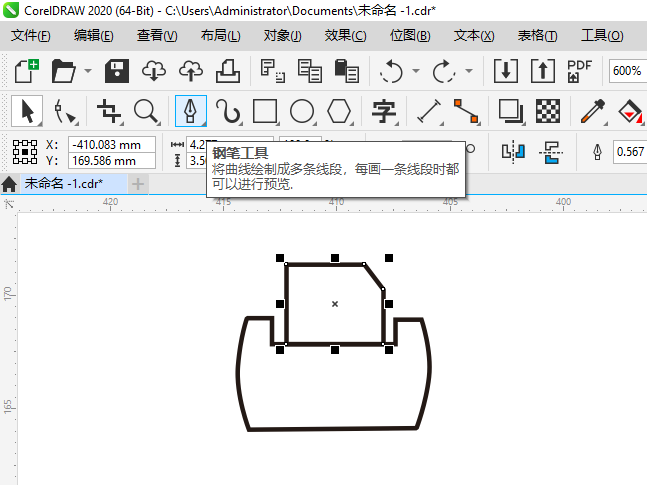Click the 600% zoom level box

pos(627,71)
